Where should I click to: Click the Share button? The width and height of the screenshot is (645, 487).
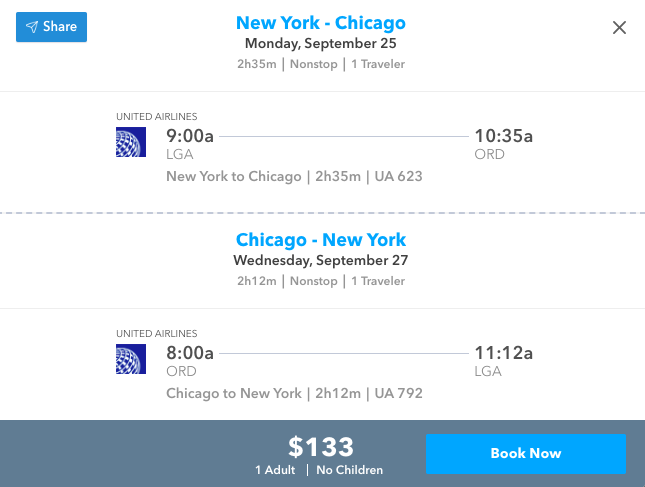(x=52, y=27)
